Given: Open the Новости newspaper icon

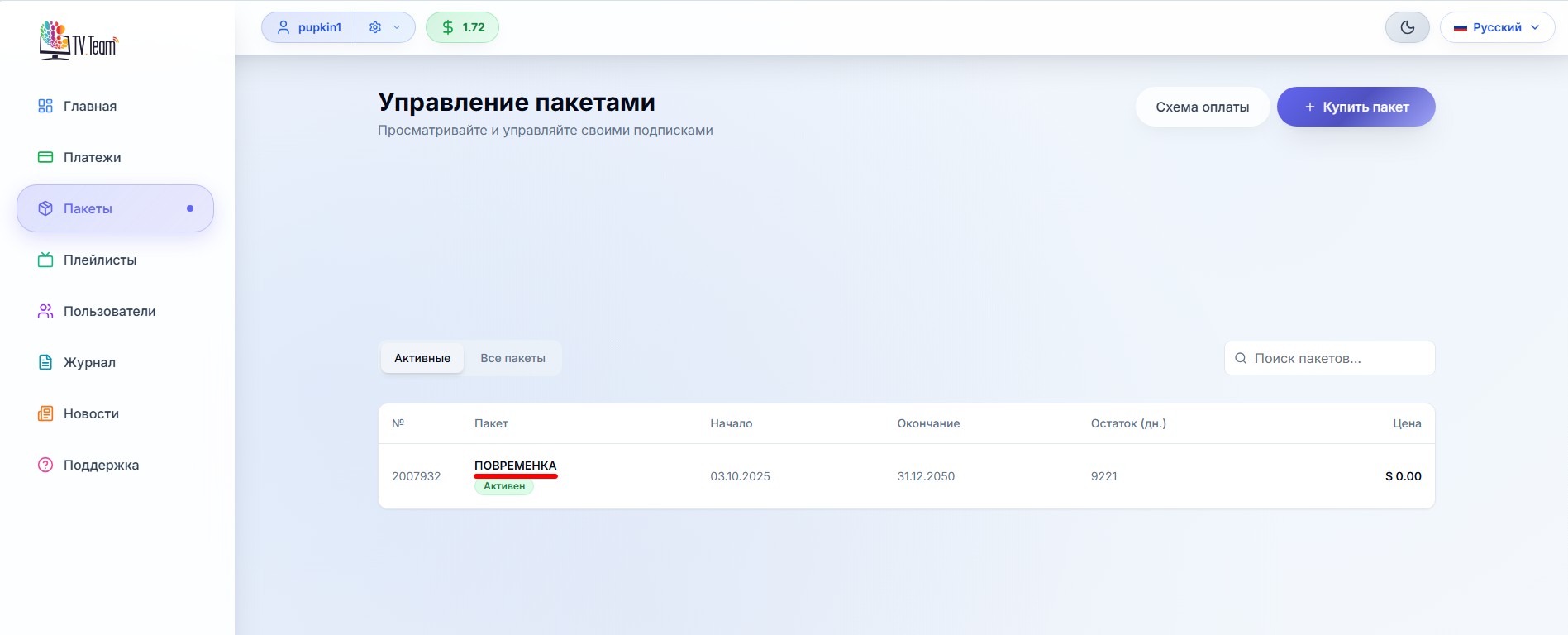Looking at the screenshot, I should point(45,413).
